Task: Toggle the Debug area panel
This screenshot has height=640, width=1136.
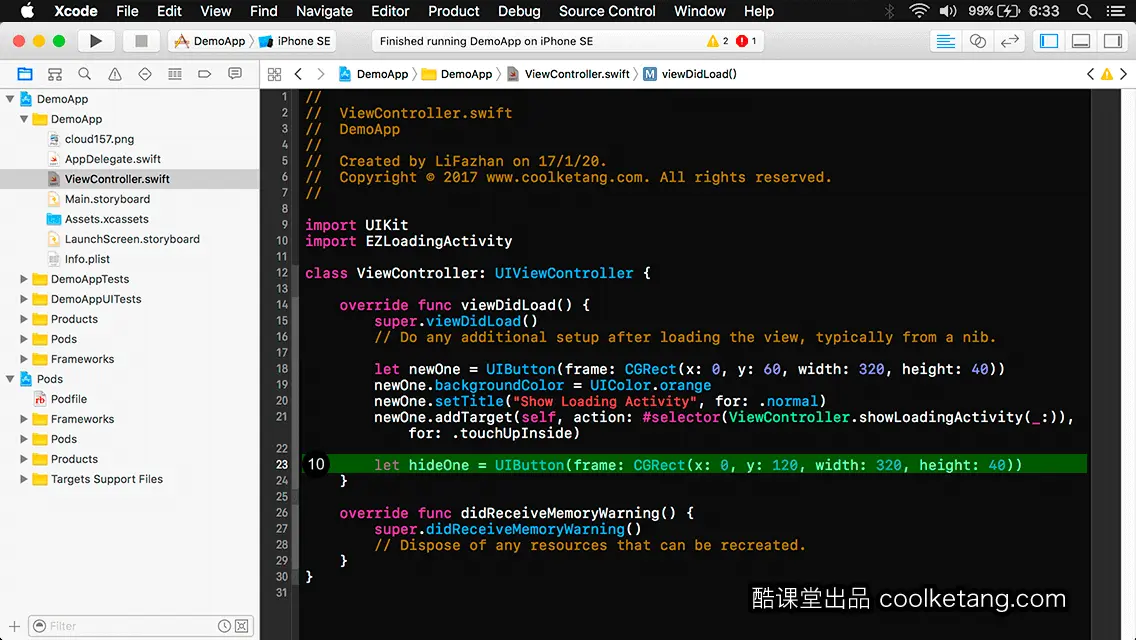Action: click(x=1081, y=41)
